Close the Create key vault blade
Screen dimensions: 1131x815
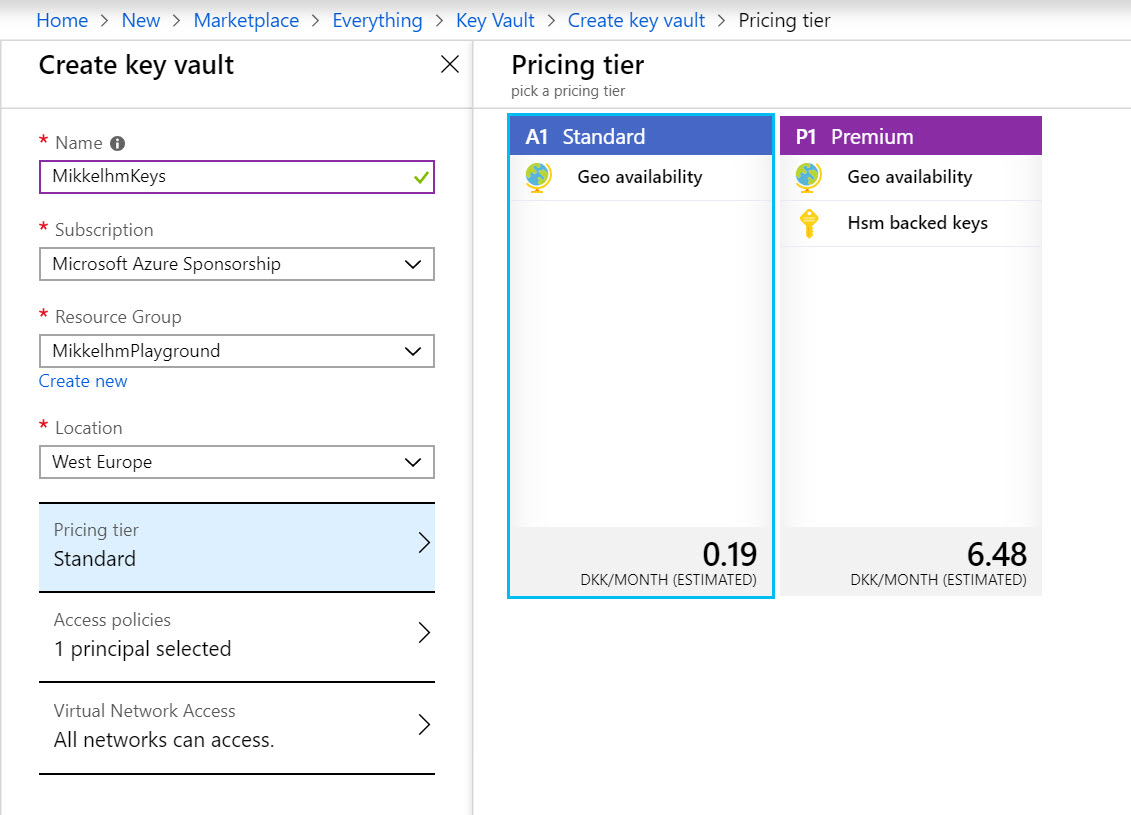click(x=450, y=65)
